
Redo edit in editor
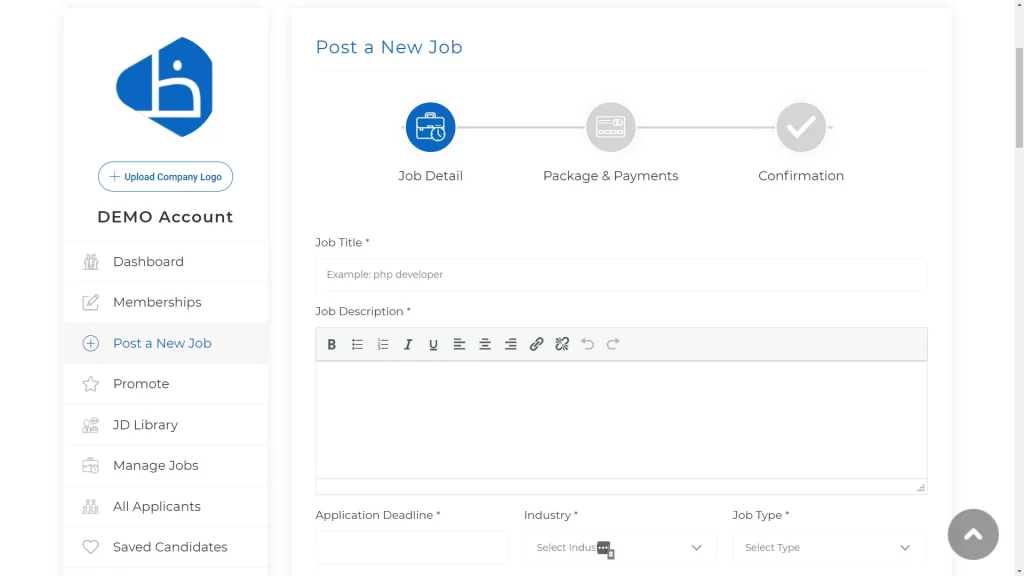click(613, 344)
